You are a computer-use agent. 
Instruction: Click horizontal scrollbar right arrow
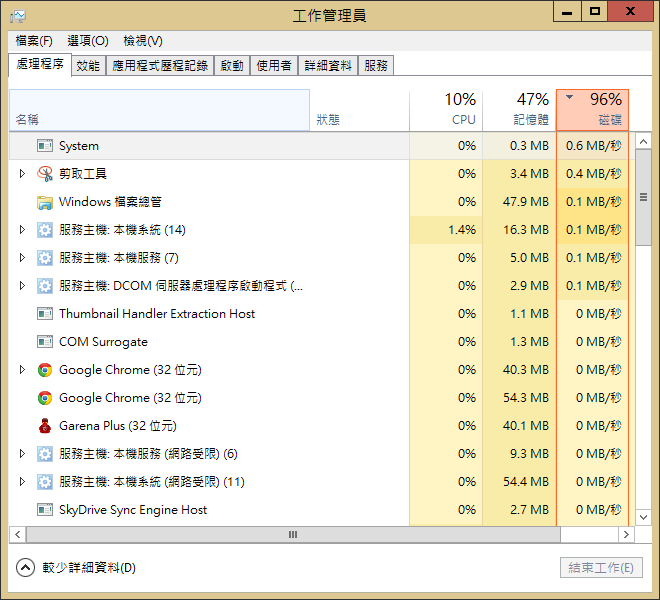click(626, 534)
